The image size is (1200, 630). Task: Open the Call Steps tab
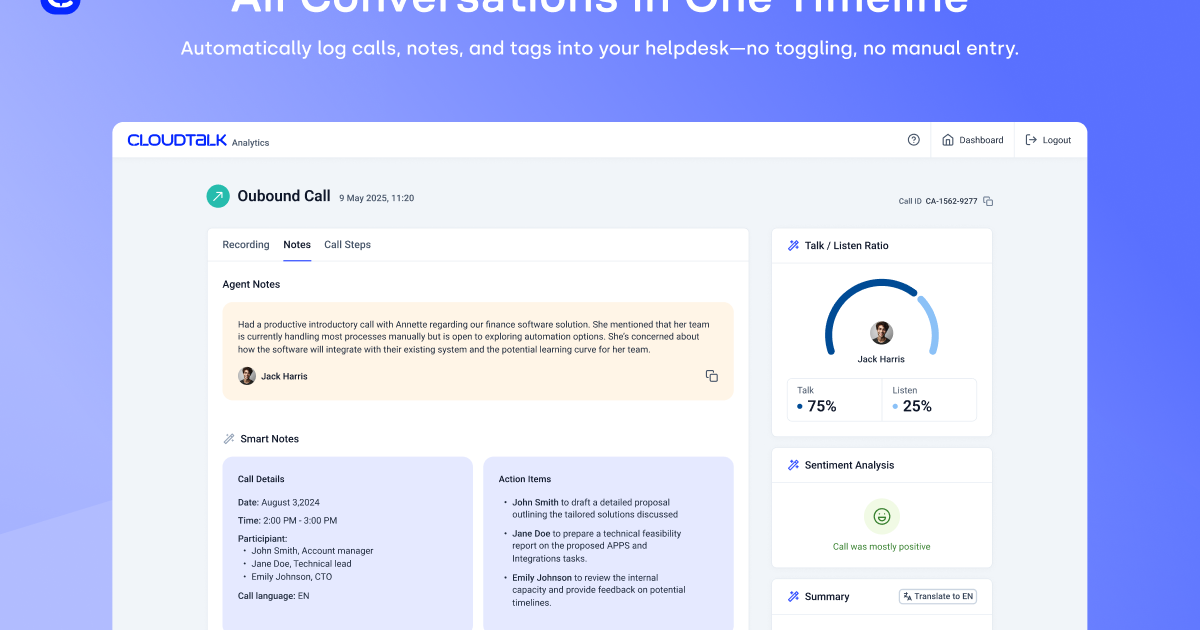[x=347, y=244]
